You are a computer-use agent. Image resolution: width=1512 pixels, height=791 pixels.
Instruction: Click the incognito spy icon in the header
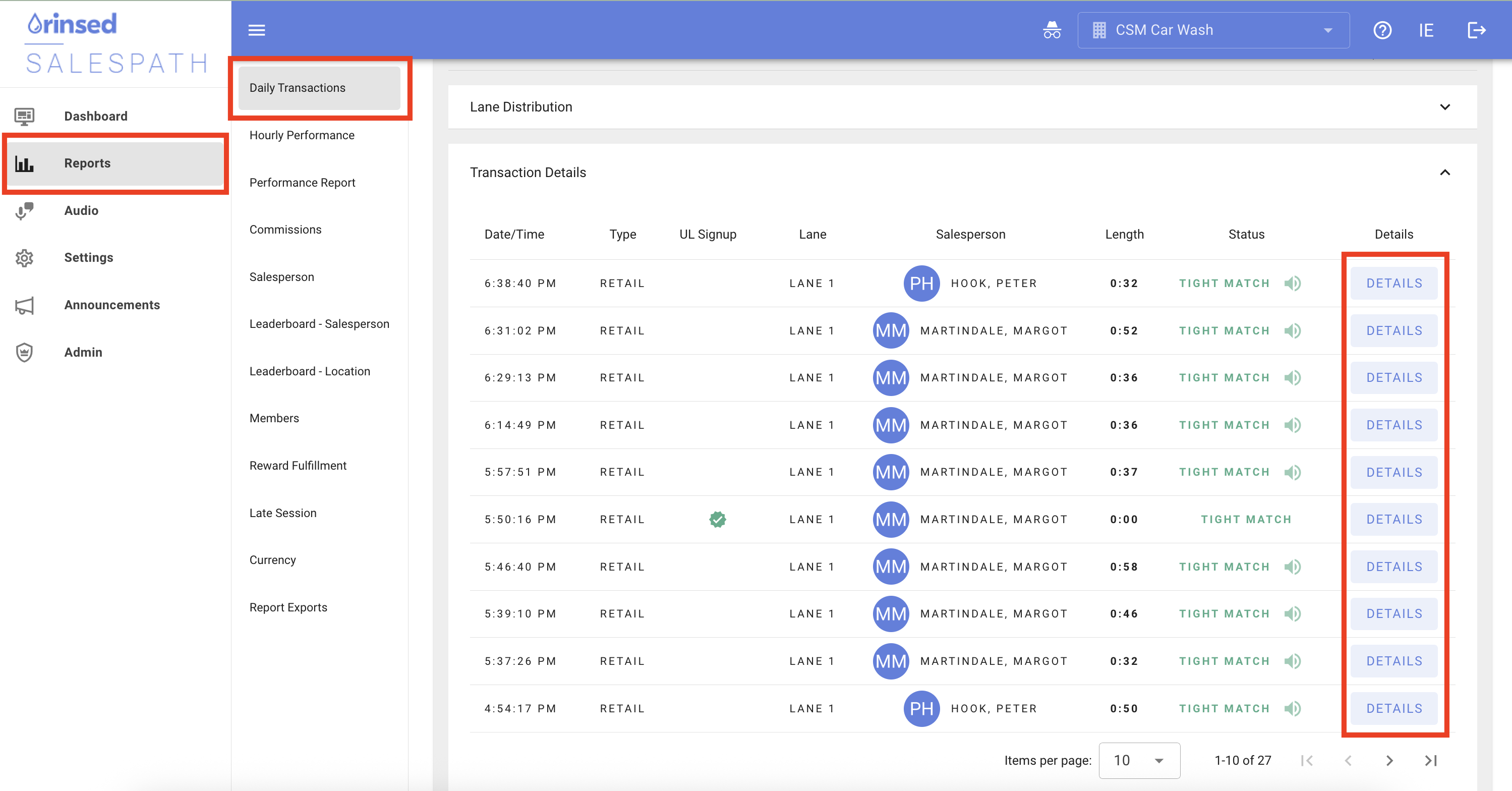click(1052, 30)
